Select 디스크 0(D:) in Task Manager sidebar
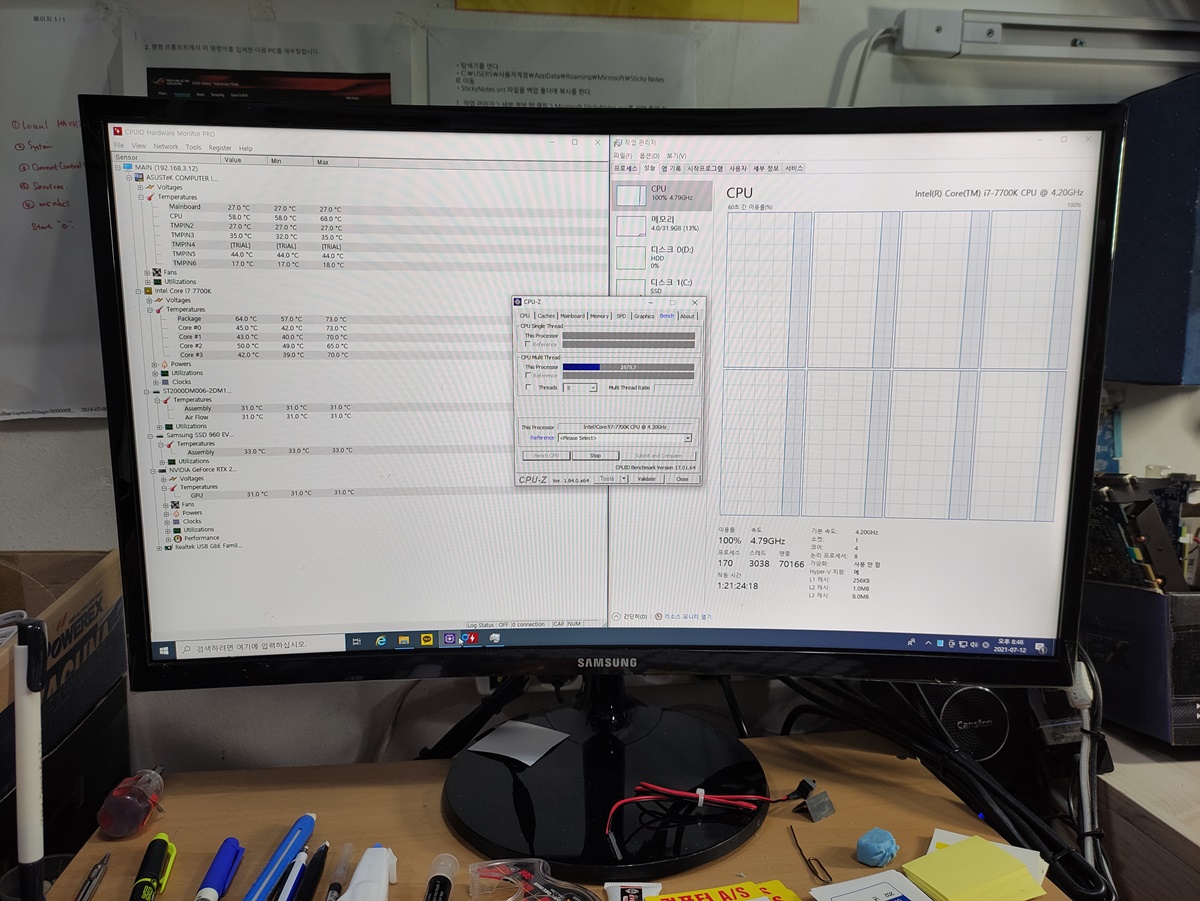Viewport: 1200px width, 901px height. click(x=662, y=257)
